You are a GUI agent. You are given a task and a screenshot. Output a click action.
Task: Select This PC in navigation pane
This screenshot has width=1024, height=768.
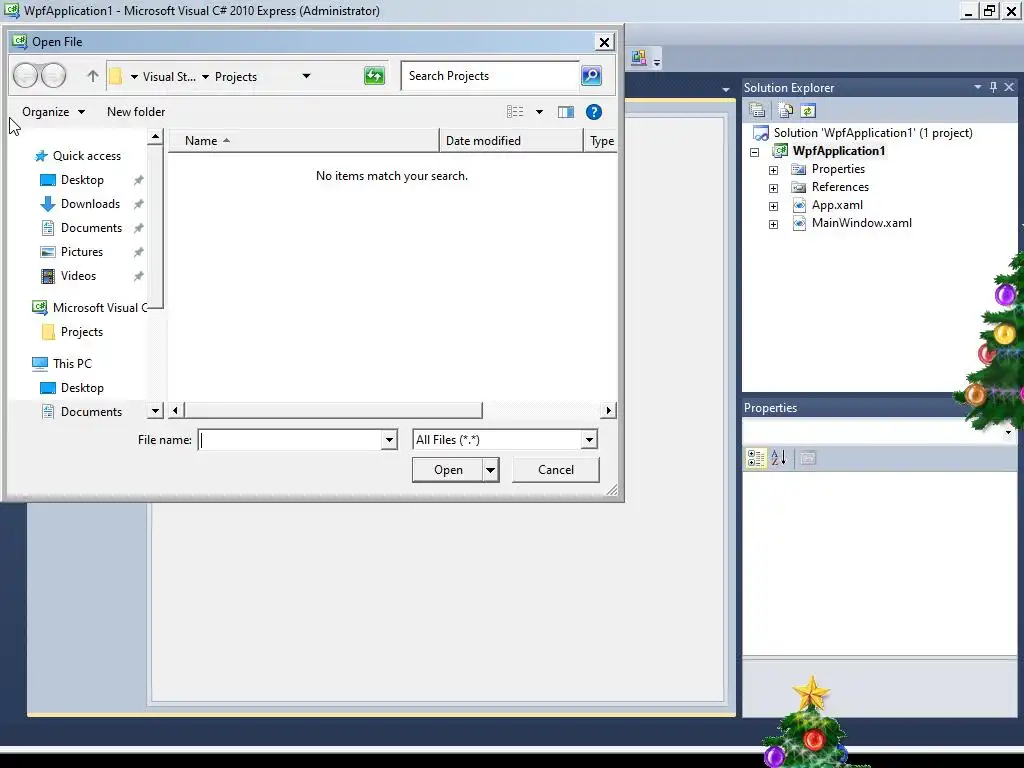pos(72,364)
